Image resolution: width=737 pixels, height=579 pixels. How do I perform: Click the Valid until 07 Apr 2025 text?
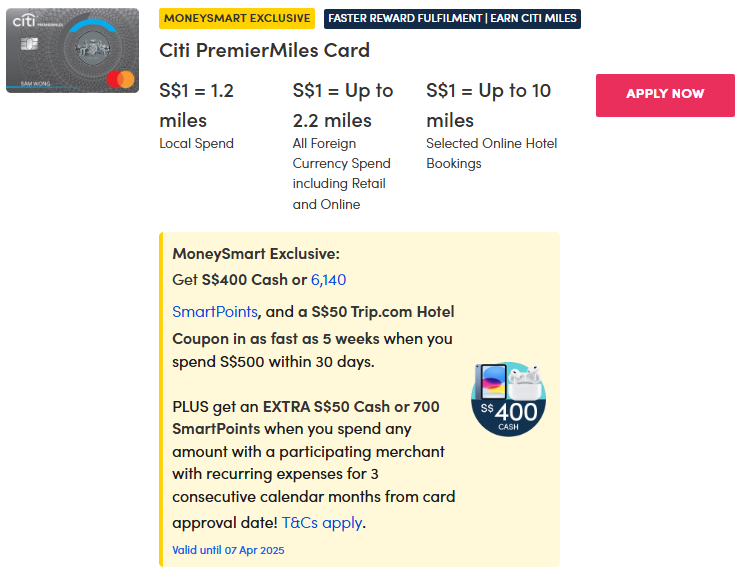[228, 550]
